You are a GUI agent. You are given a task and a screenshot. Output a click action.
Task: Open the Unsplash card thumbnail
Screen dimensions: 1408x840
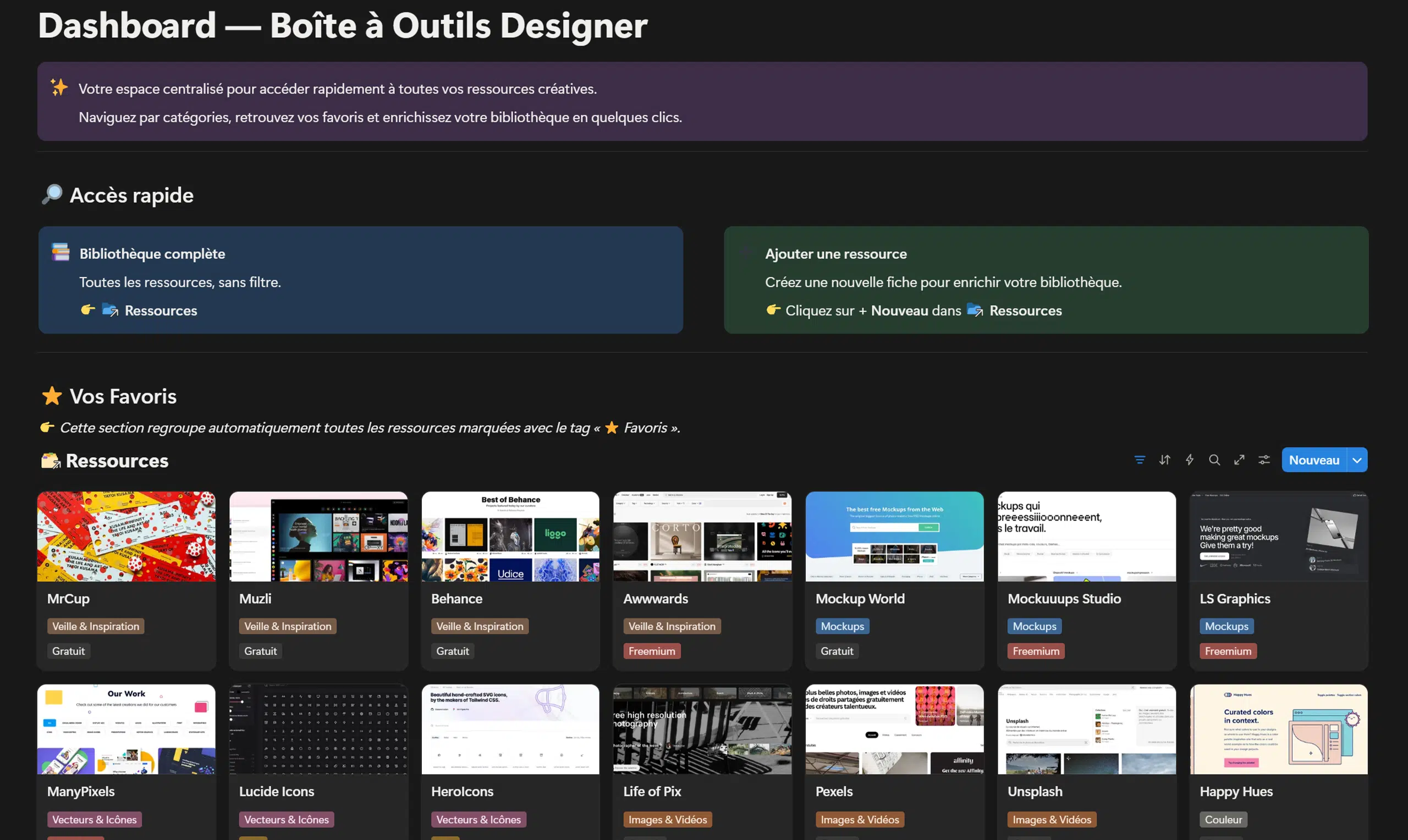(1086, 729)
